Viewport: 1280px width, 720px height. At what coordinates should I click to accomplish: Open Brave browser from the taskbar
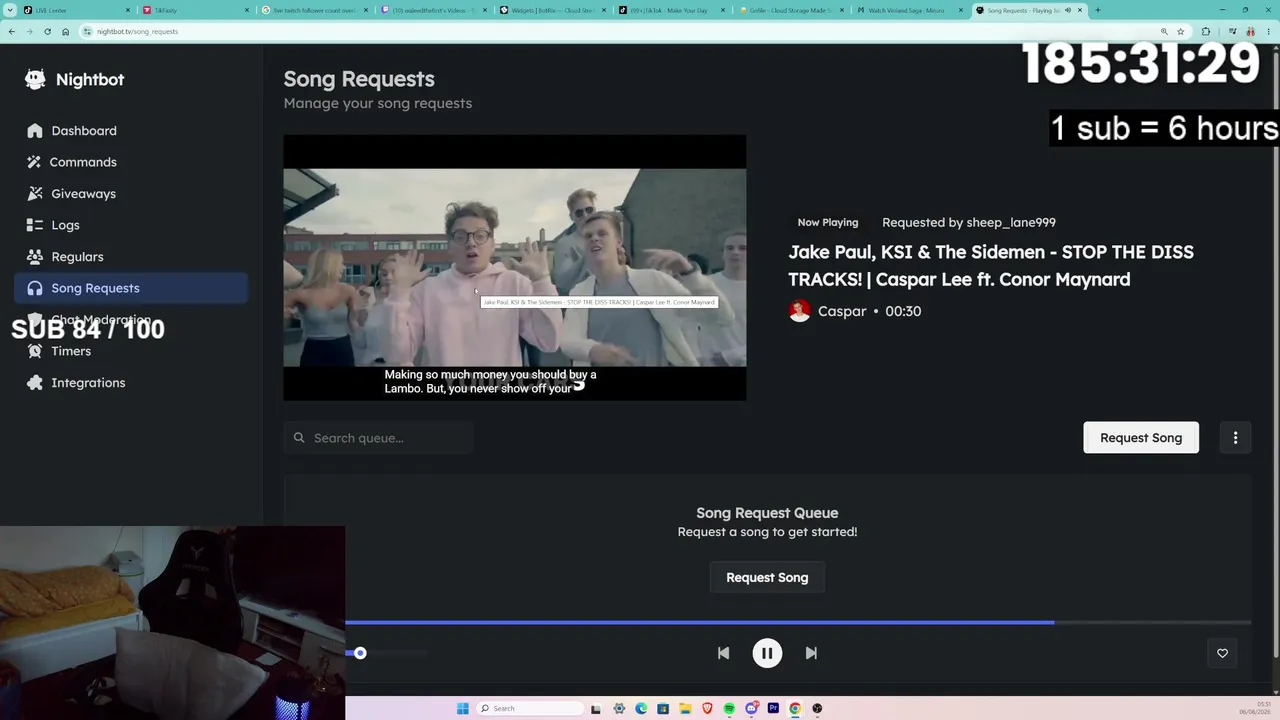(707, 708)
